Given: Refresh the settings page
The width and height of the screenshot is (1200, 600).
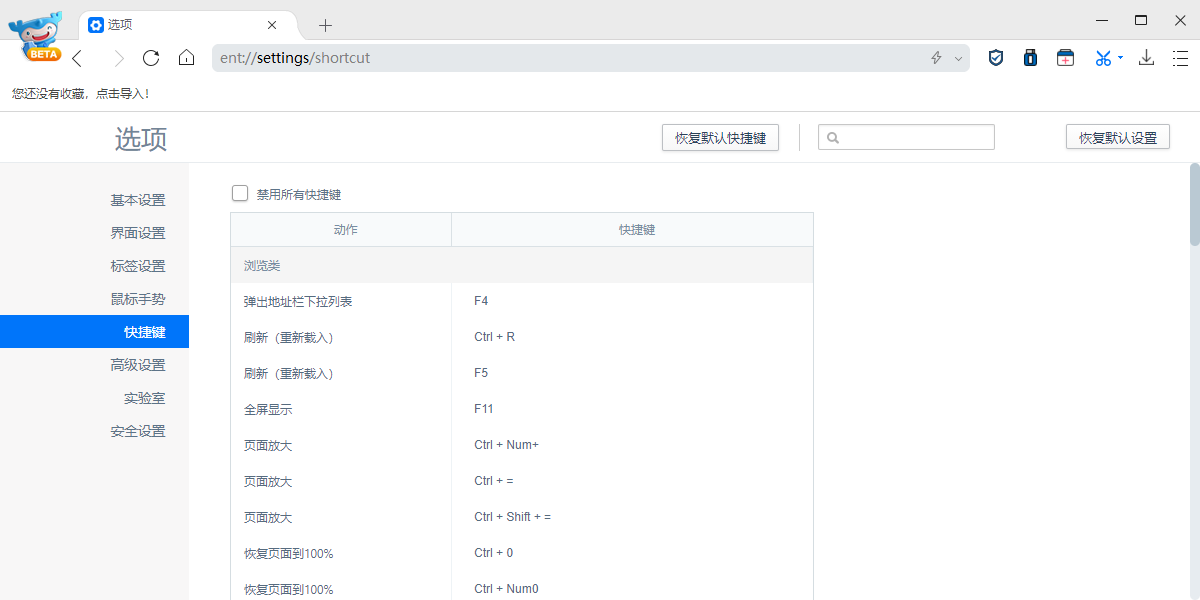Looking at the screenshot, I should coord(151,58).
